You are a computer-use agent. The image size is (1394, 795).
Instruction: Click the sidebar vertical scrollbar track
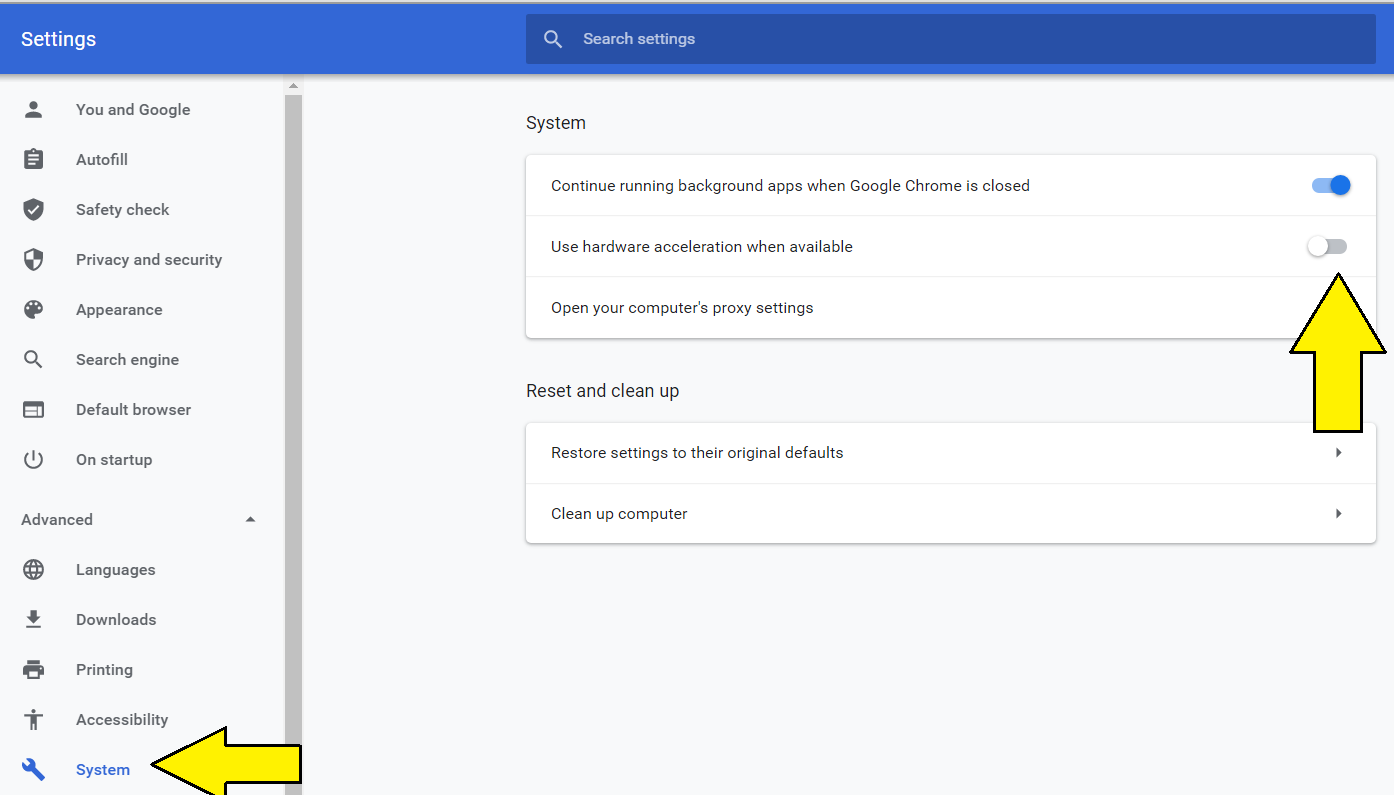[293, 445]
